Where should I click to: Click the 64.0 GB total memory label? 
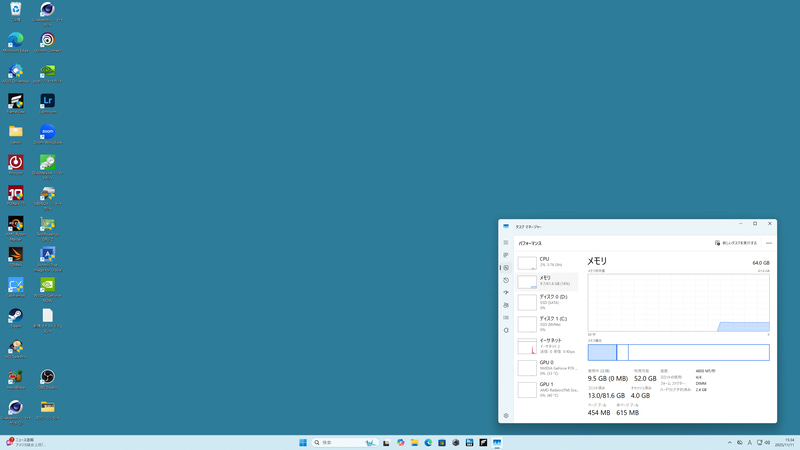click(x=761, y=263)
